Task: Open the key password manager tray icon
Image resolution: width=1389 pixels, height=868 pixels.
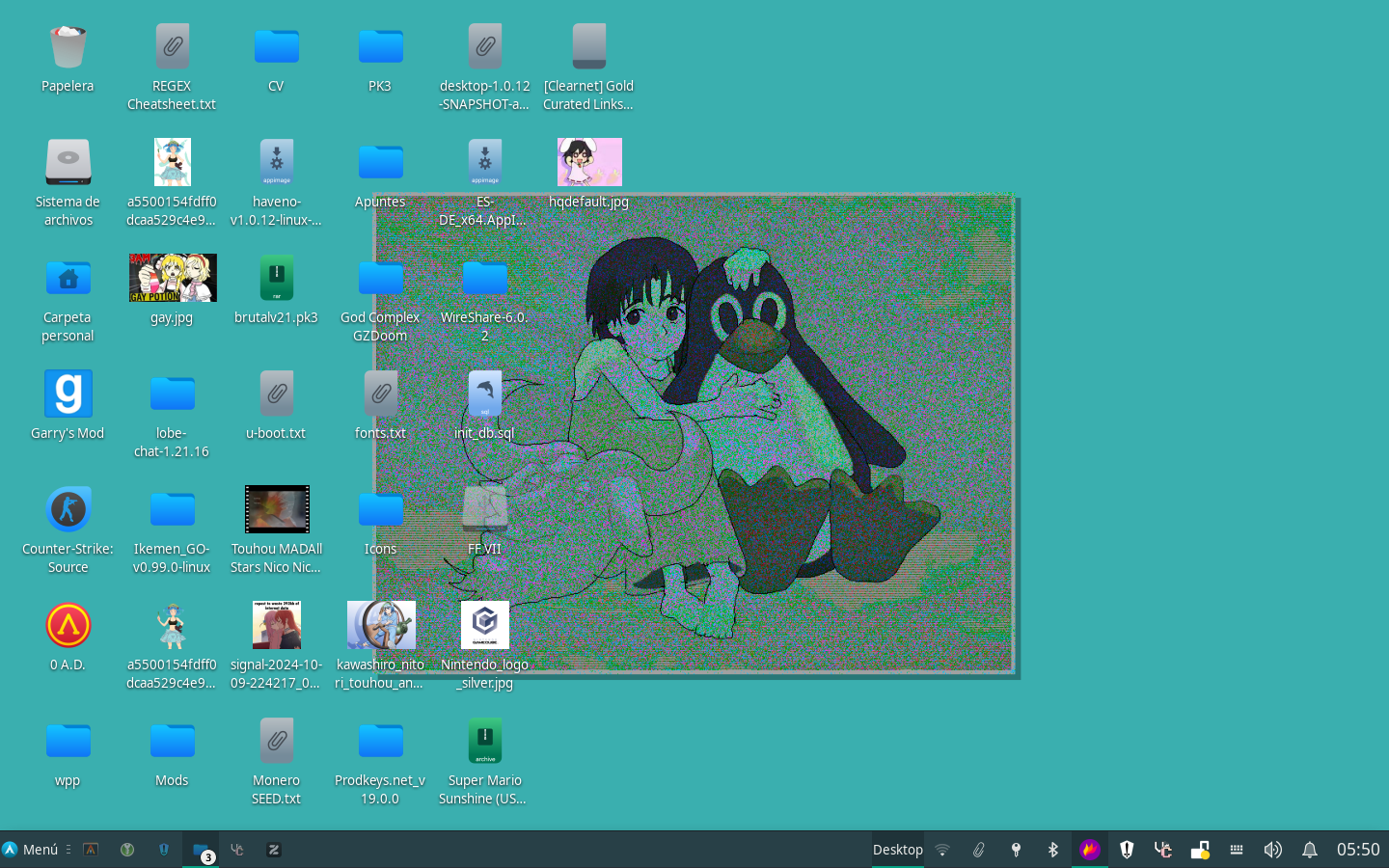Action: (x=1016, y=850)
